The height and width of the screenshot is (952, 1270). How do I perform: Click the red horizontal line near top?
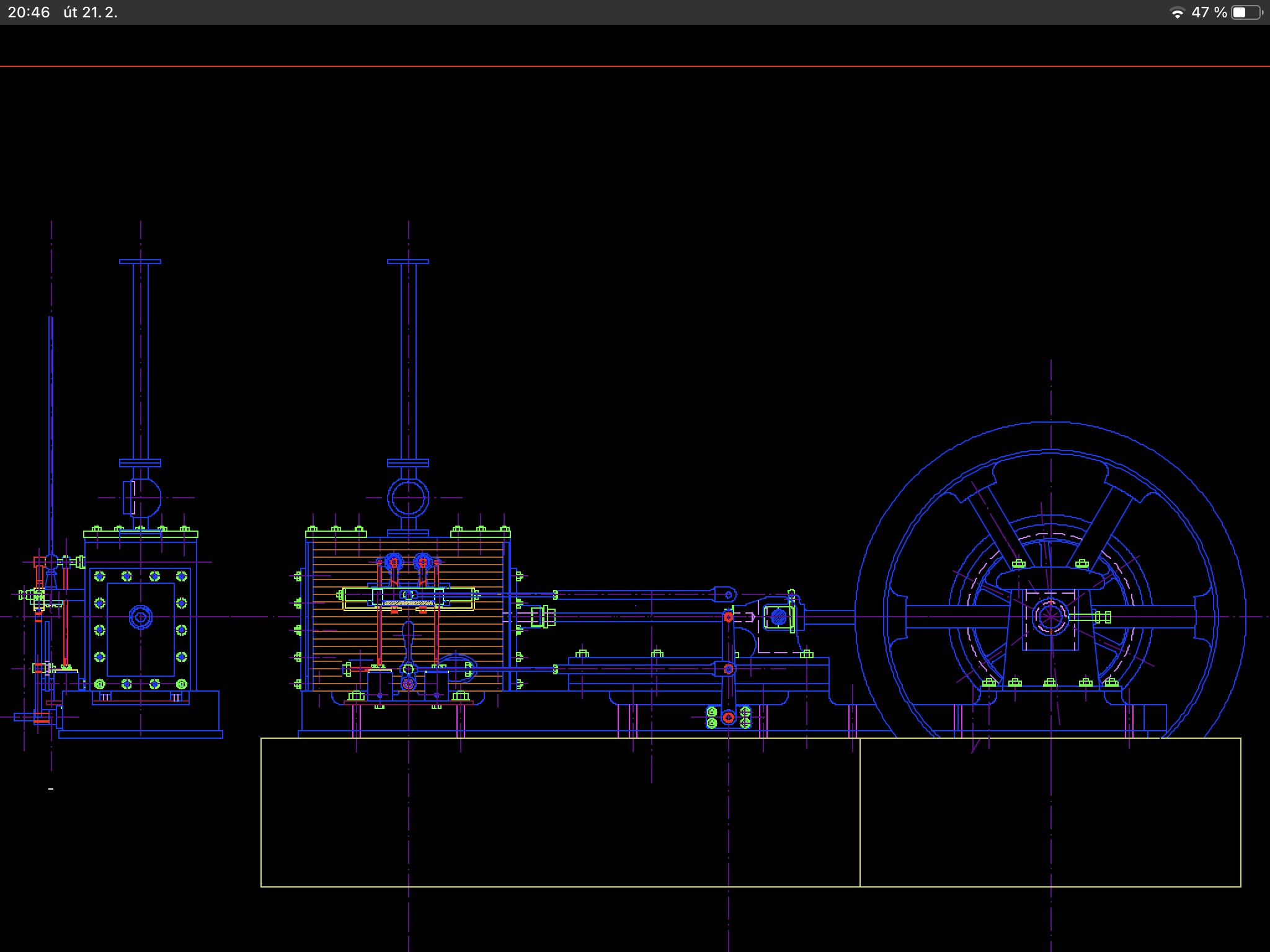pos(635,66)
